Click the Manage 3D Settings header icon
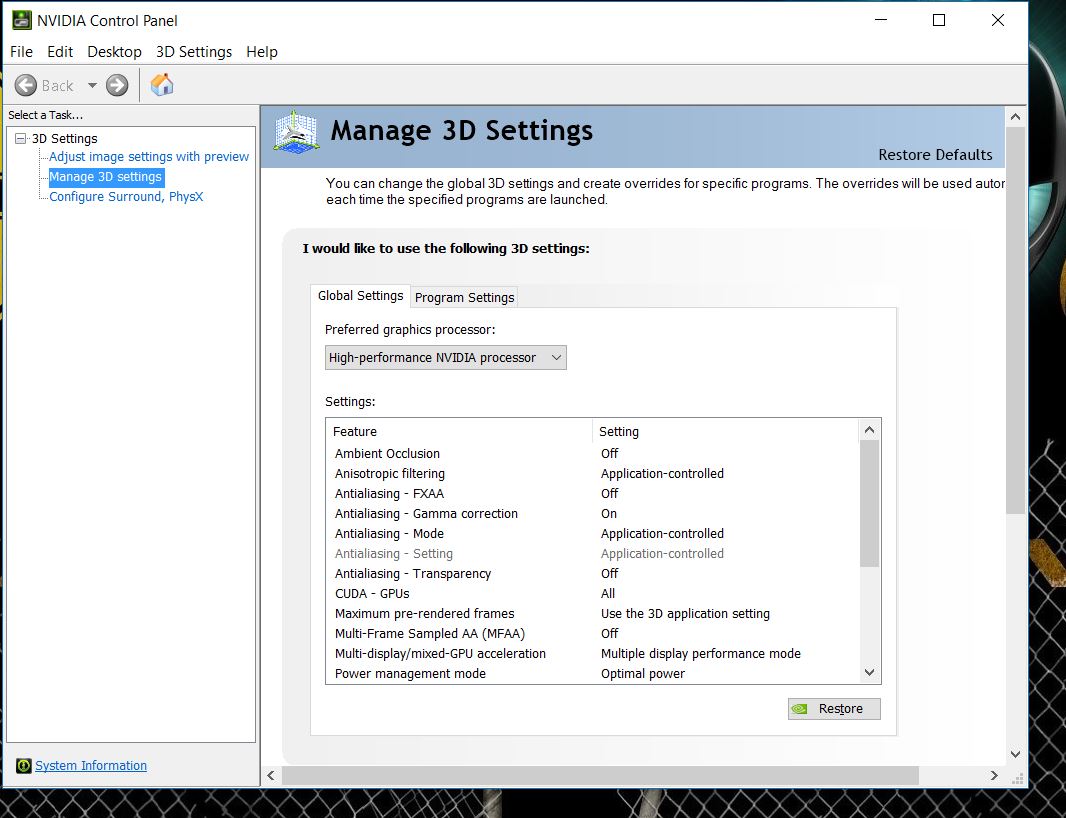The height and width of the screenshot is (818, 1066). tap(296, 132)
